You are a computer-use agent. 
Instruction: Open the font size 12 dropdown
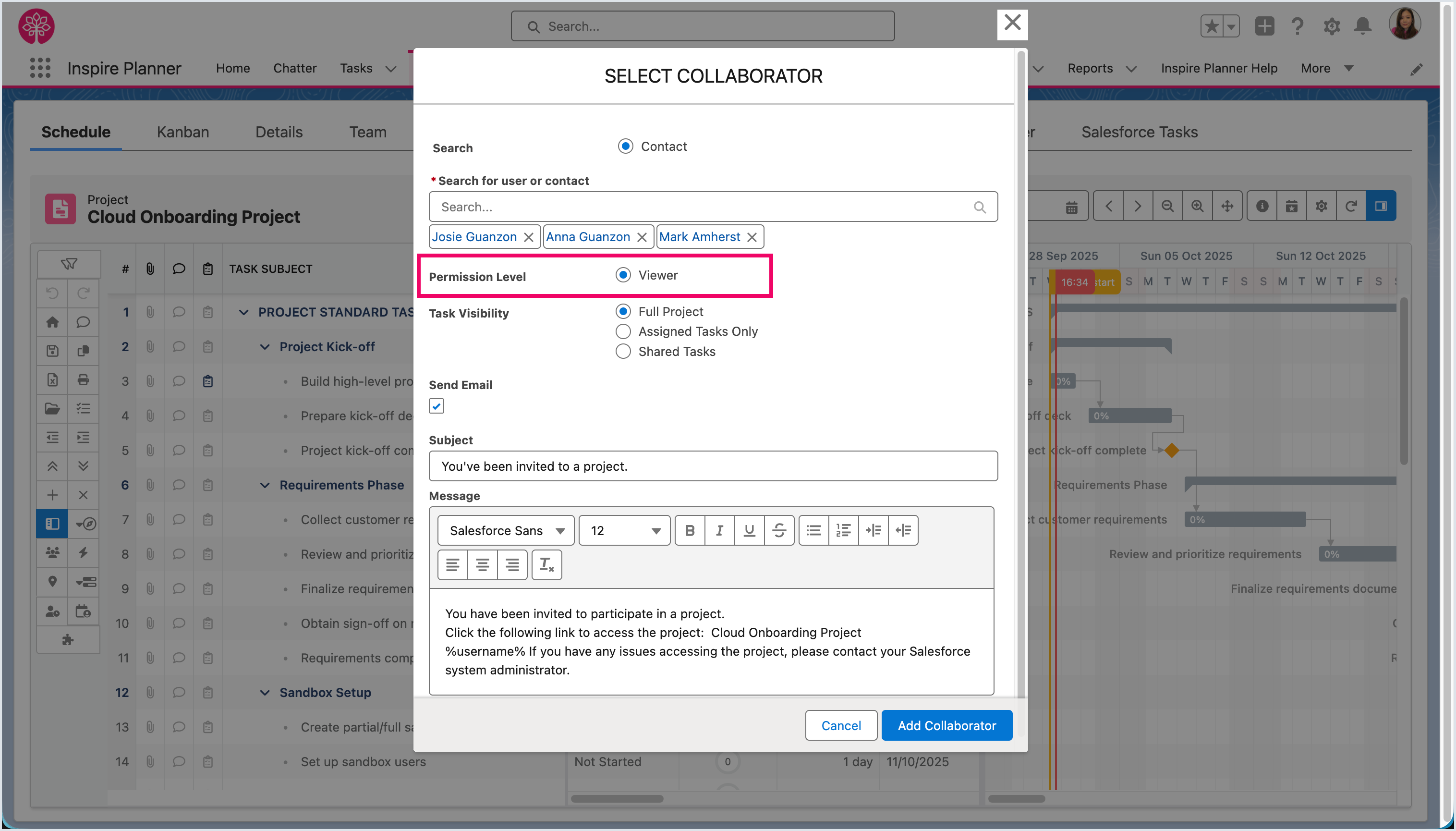(624, 531)
